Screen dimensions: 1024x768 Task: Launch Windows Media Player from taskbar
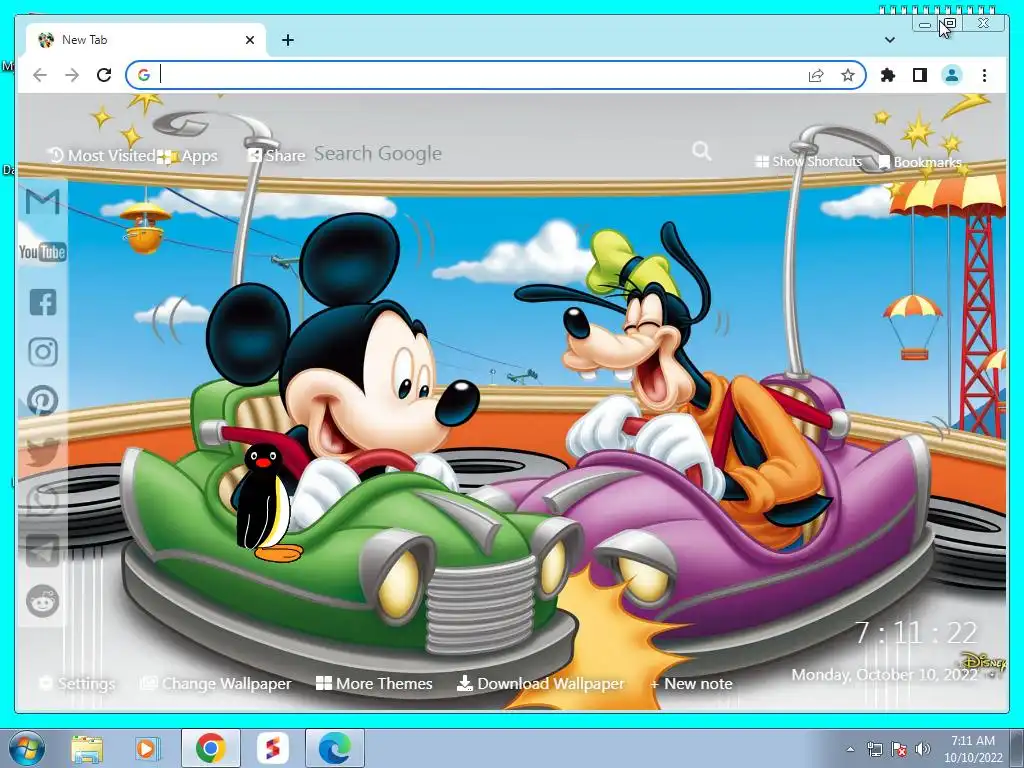(148, 748)
